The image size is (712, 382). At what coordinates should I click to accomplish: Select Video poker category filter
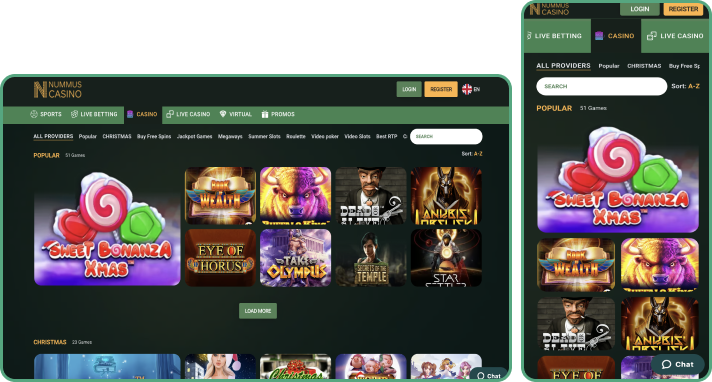point(325,136)
